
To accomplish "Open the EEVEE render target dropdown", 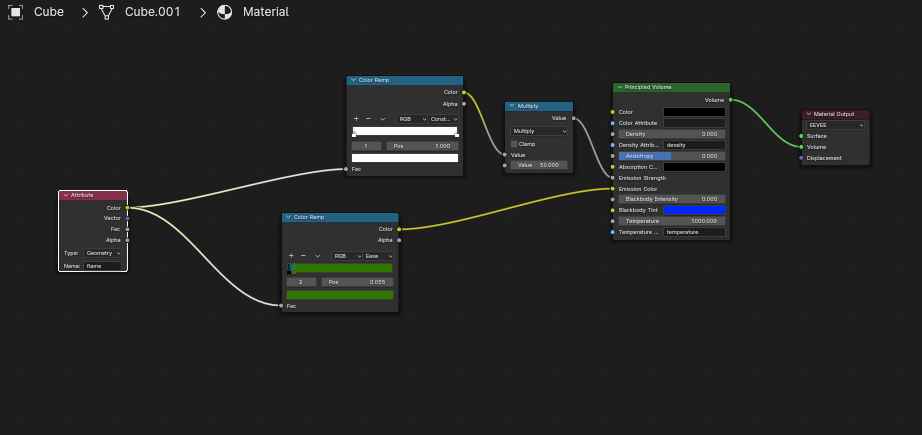I will pyautogui.click(x=836, y=125).
